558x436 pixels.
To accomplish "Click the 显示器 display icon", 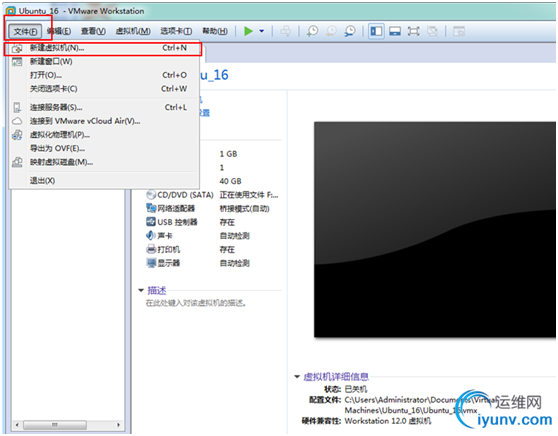I will (151, 263).
